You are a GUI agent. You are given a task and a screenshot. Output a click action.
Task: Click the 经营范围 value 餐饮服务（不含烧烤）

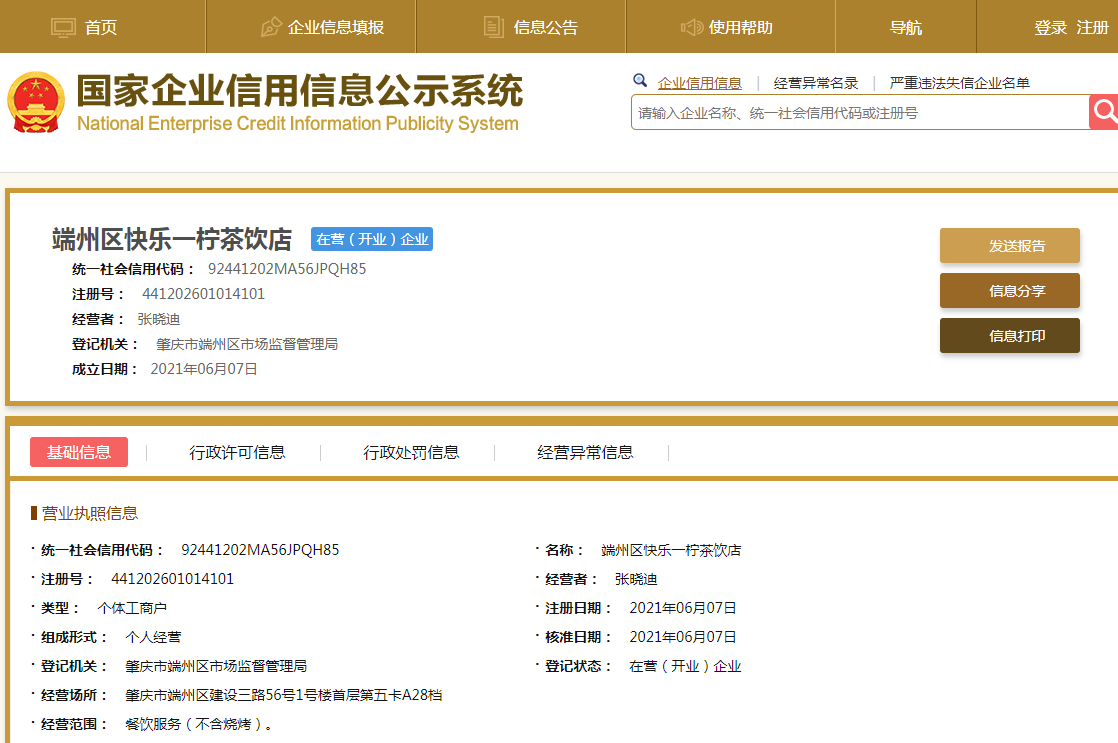point(199,724)
